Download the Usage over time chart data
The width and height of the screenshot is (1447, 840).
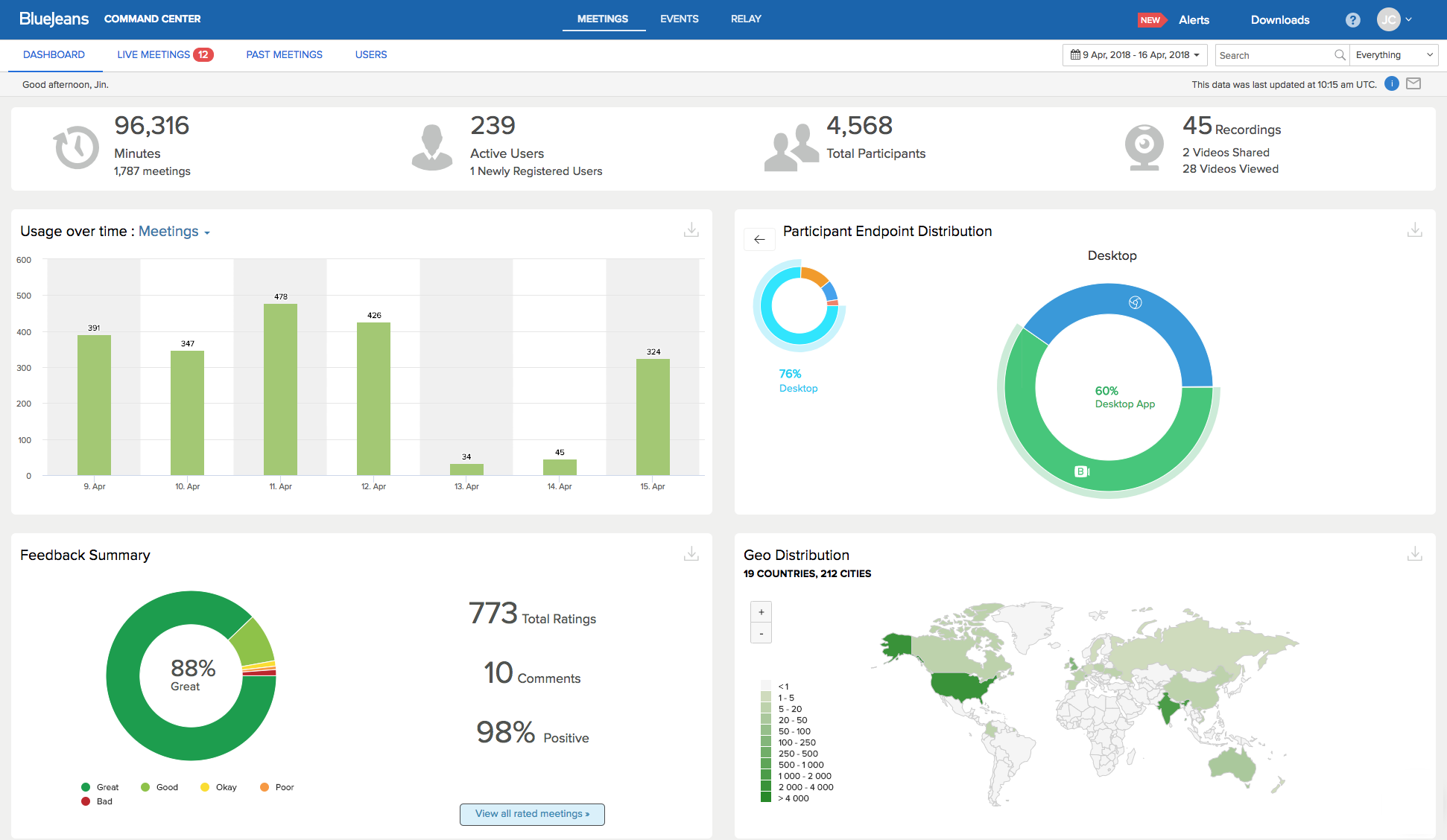point(691,230)
